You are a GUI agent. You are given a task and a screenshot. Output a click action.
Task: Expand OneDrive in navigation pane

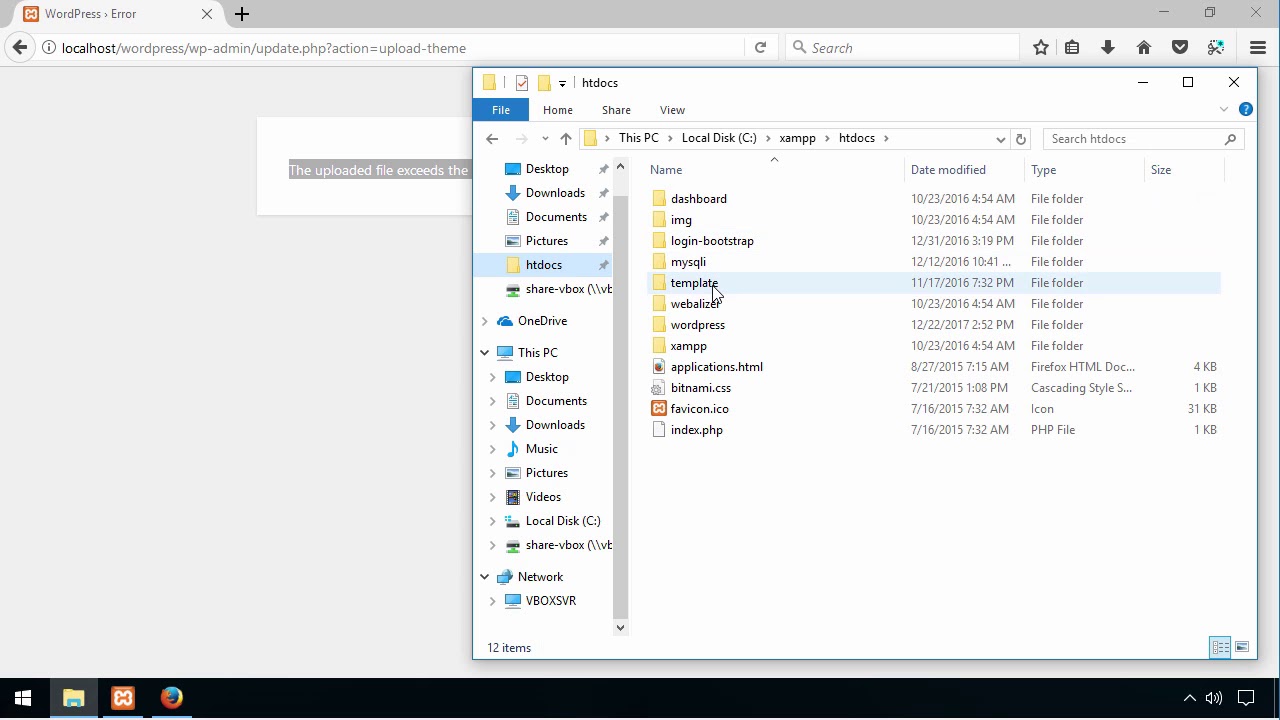[485, 321]
